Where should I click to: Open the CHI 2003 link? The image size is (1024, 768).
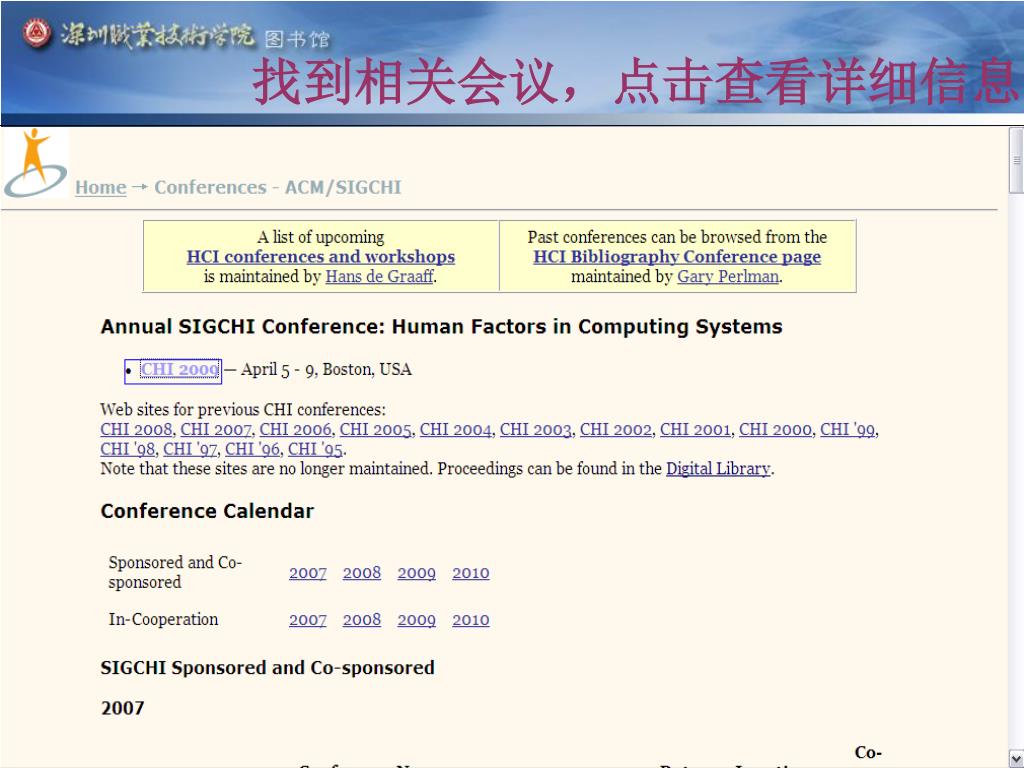536,429
